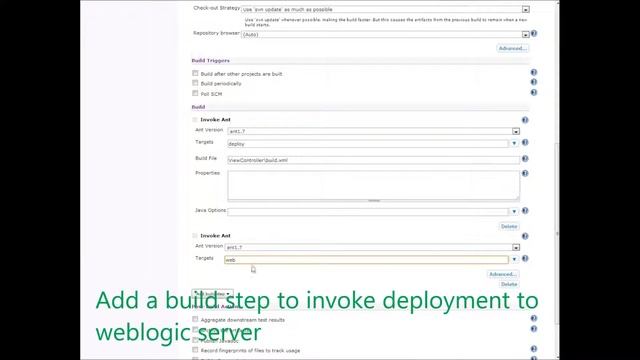640x360 pixels.
Task: Click the Java Options input field
Action: click(x=368, y=211)
